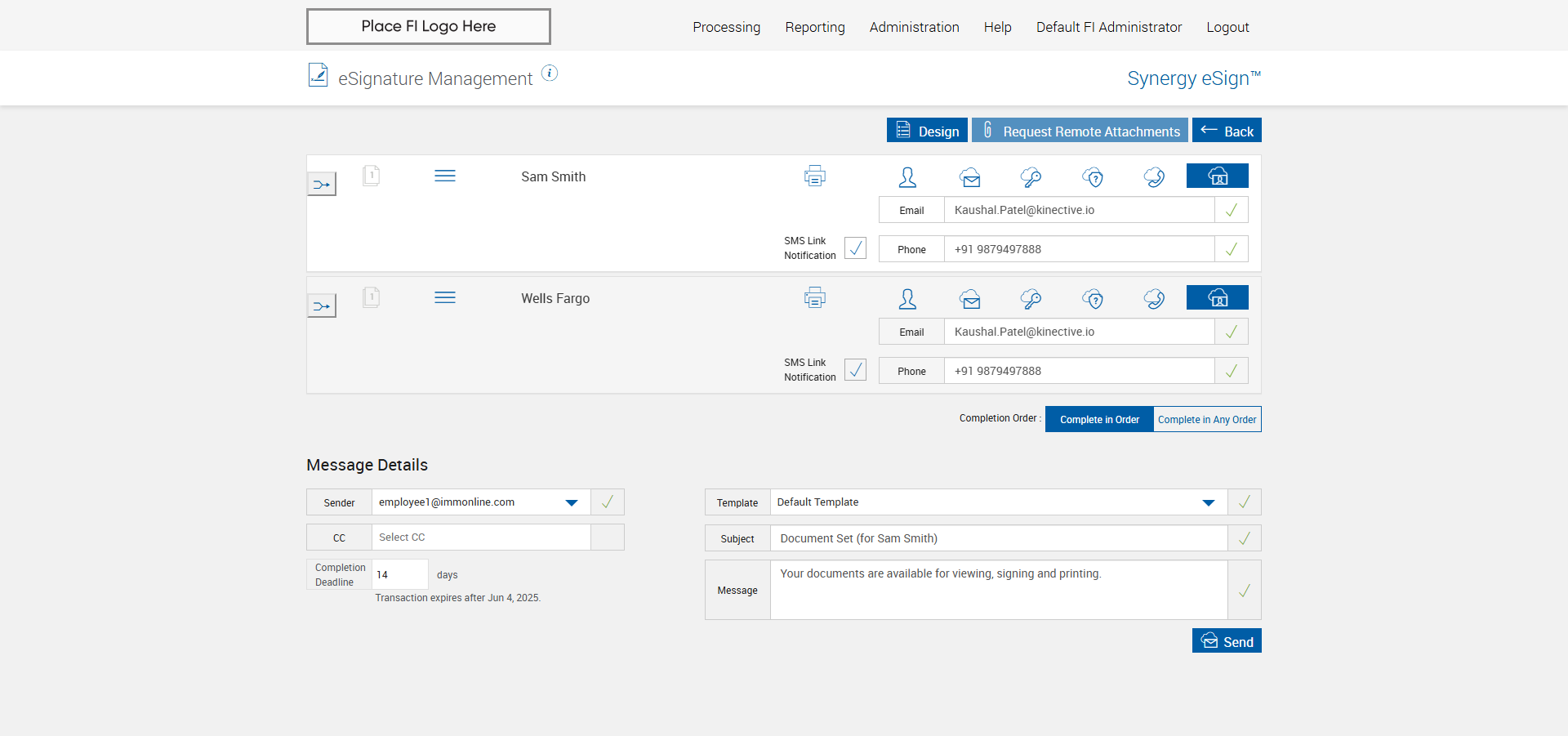Open the document page icon for Sam Smith
This screenshot has height=736, width=1568.
pyautogui.click(x=371, y=176)
